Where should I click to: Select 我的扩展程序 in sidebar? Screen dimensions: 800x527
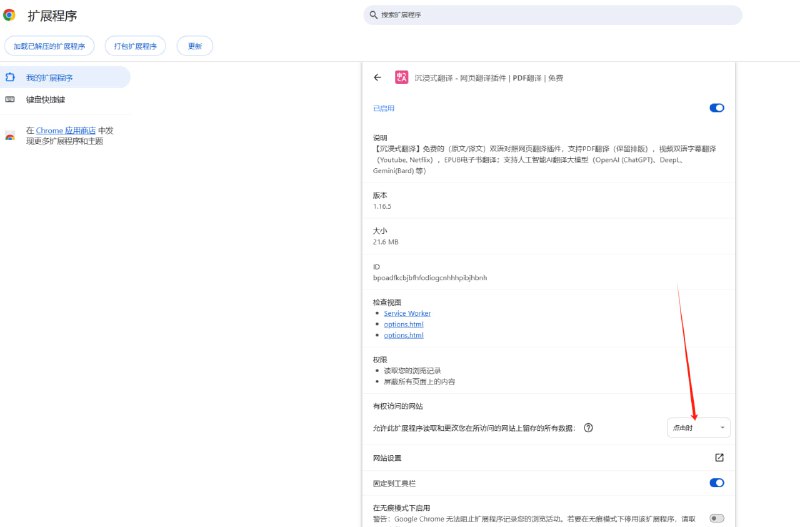tap(65, 77)
